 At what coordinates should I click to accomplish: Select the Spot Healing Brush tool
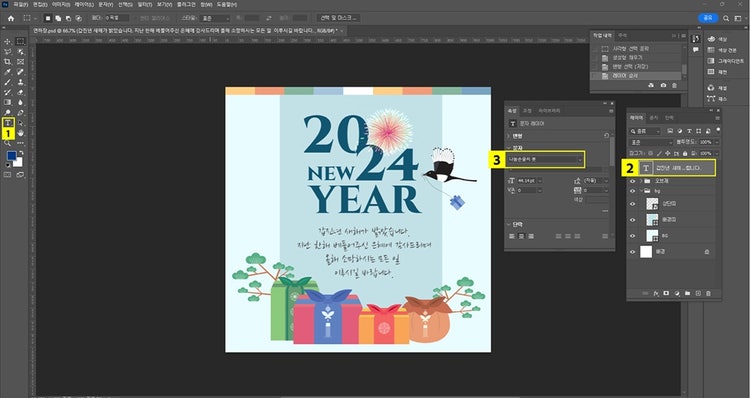[21, 72]
